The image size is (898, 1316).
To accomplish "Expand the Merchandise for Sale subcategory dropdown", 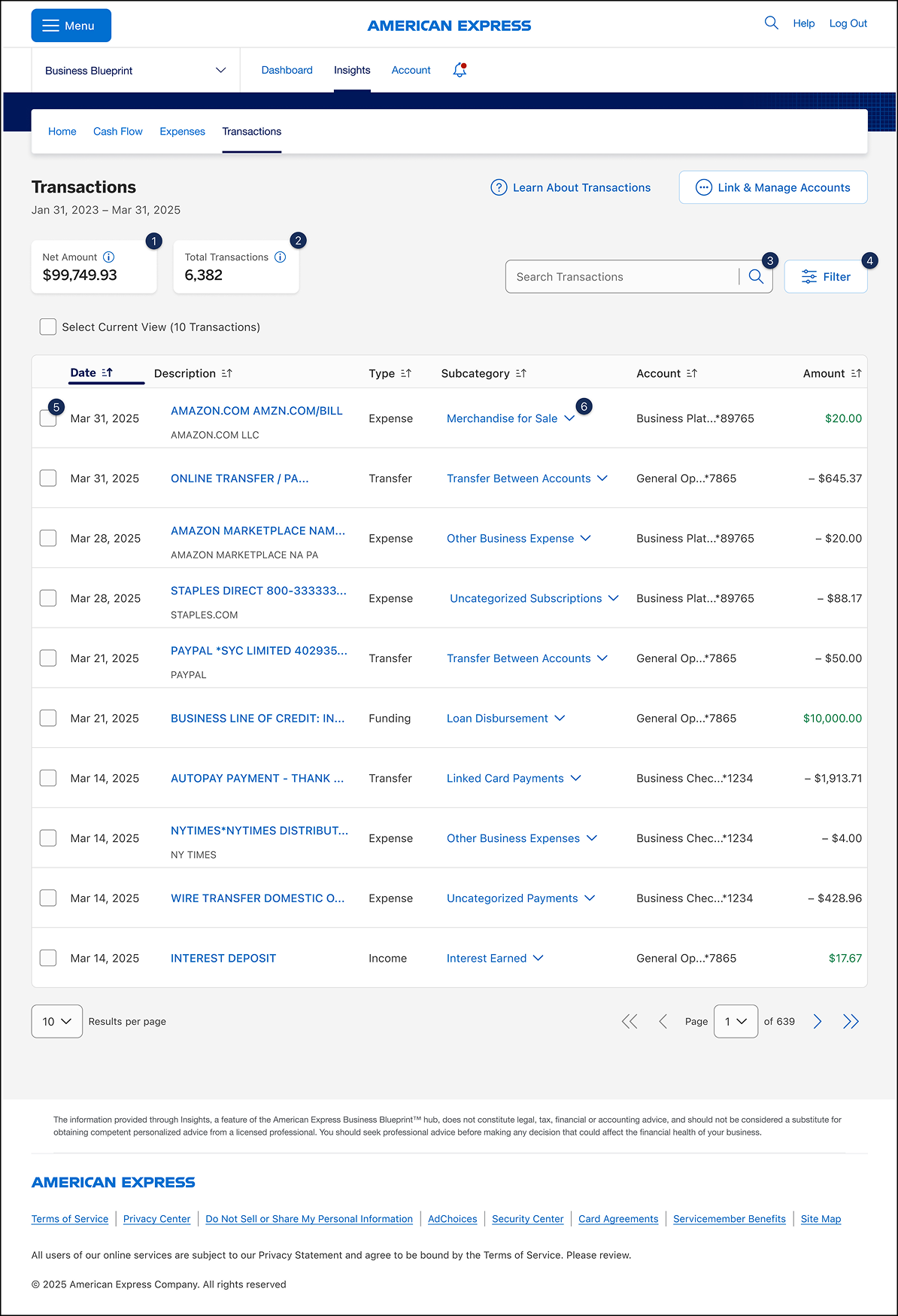I will click(569, 418).
